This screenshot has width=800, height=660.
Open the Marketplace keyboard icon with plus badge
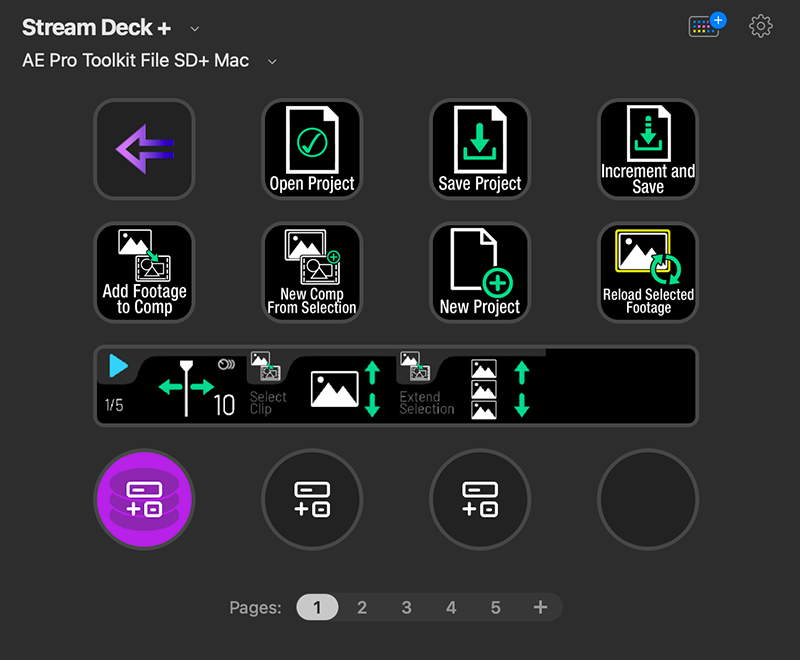(707, 25)
